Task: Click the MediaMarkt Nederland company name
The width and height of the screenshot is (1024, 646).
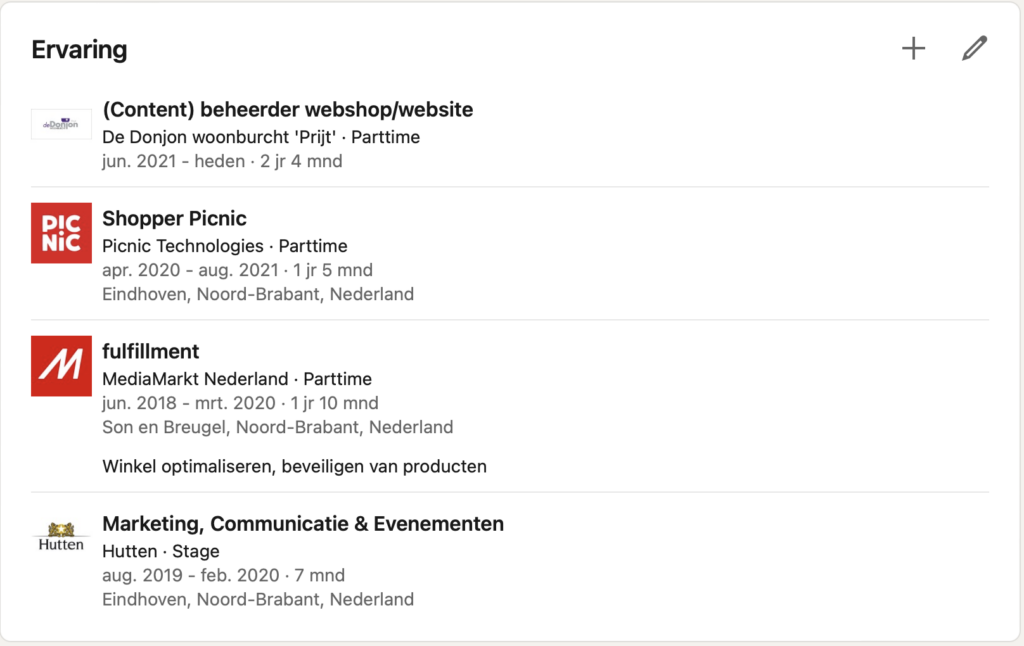Action: (x=195, y=379)
